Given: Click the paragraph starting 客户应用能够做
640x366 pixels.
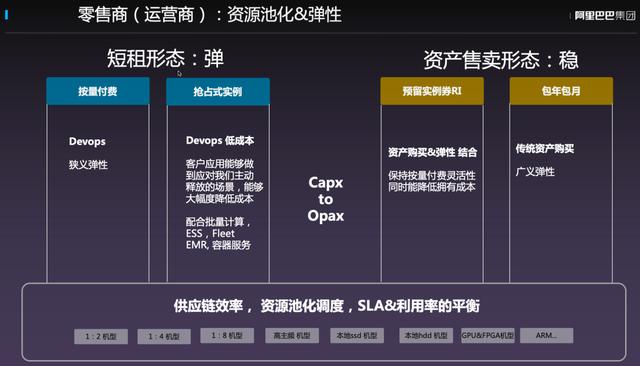Looking at the screenshot, I should click(x=224, y=182).
